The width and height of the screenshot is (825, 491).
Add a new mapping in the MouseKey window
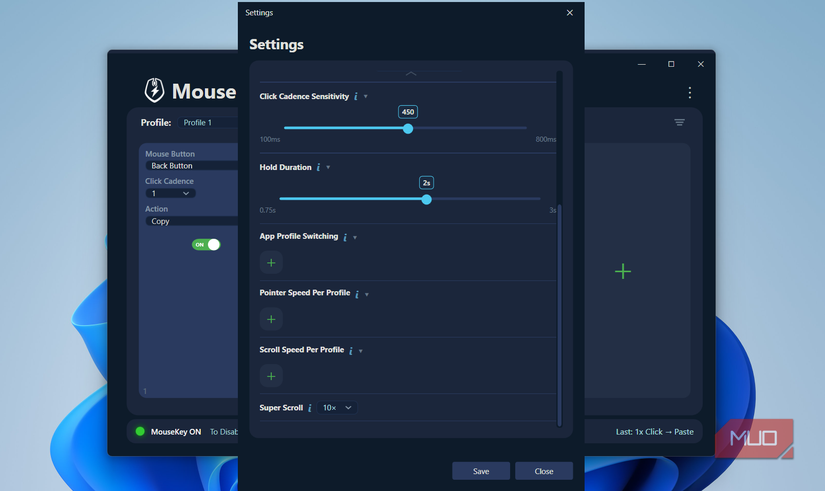tap(623, 272)
